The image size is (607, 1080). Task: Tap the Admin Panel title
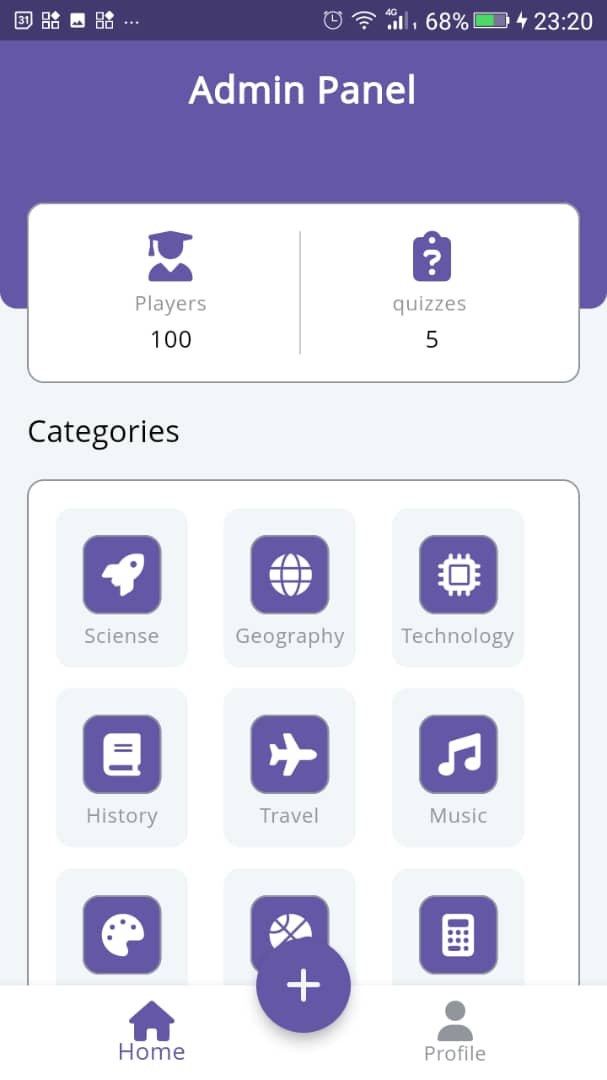302,90
